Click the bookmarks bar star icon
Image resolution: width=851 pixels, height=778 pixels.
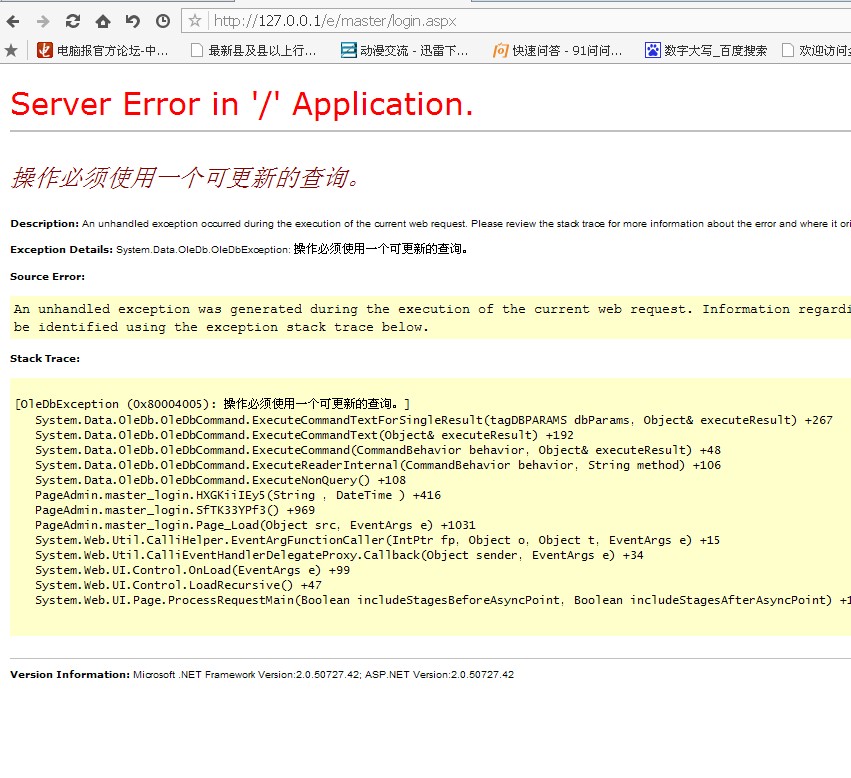click(11, 50)
